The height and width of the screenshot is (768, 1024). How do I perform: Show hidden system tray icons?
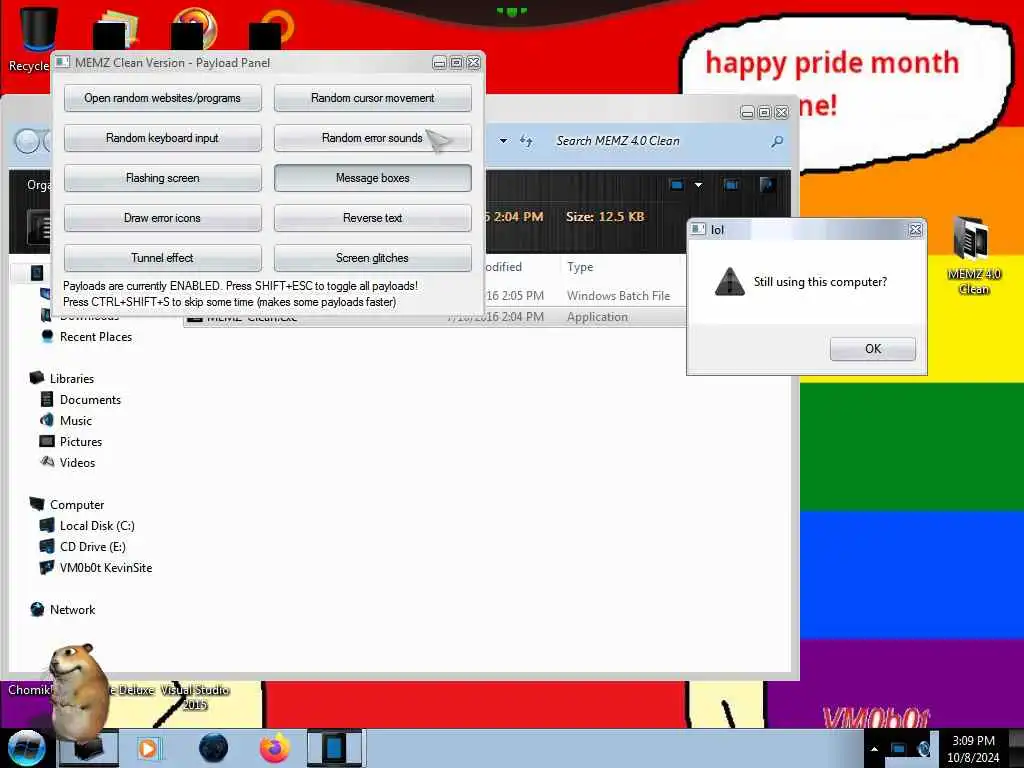pyautogui.click(x=874, y=749)
